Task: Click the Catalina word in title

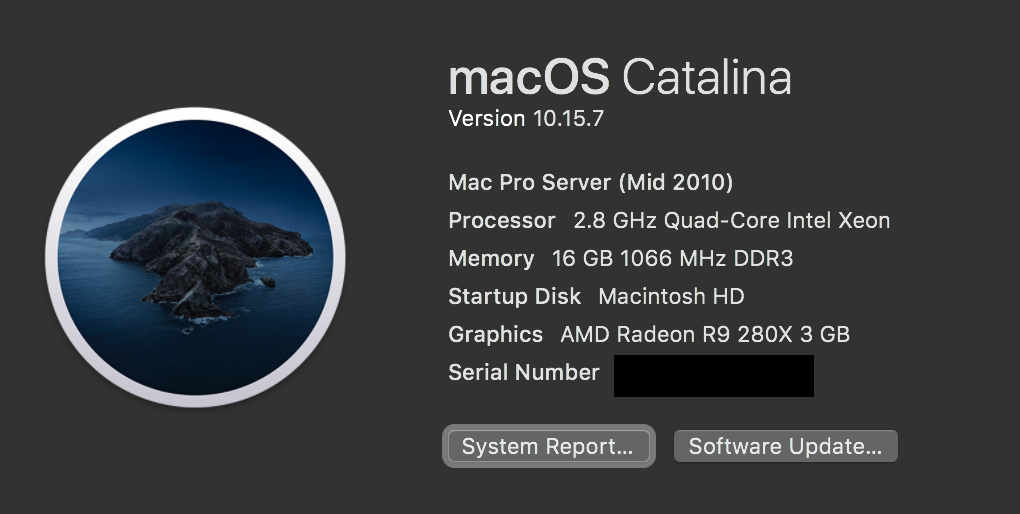Action: [x=707, y=77]
